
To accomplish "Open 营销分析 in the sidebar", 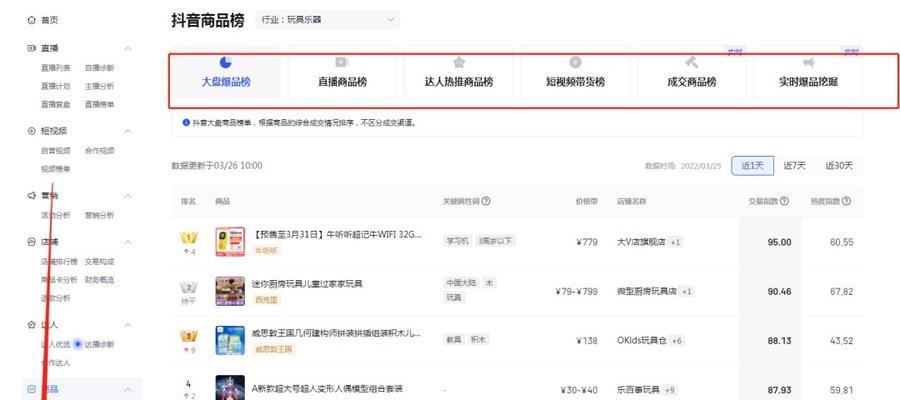I will (x=100, y=215).
